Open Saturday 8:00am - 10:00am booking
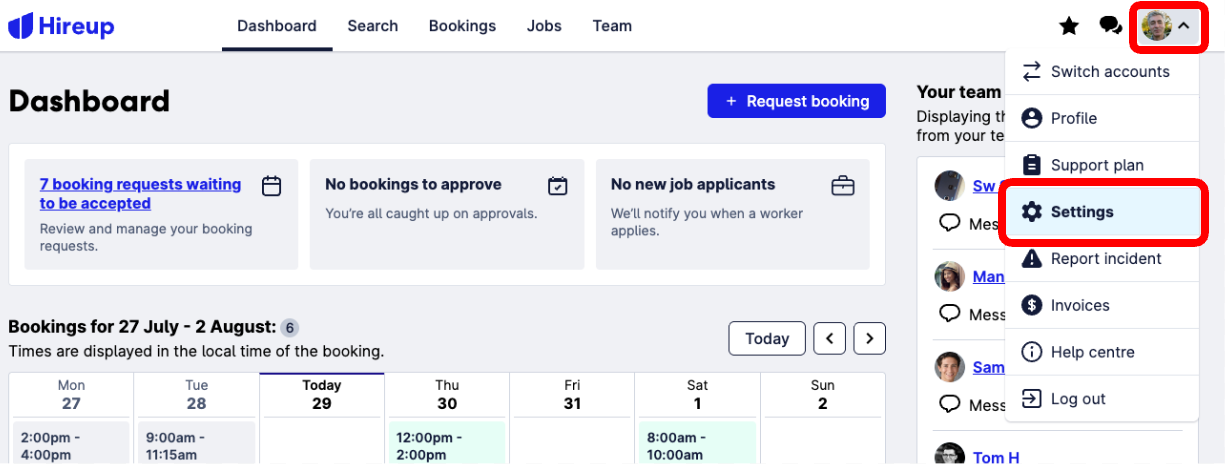The image size is (1225, 464). pos(698,443)
